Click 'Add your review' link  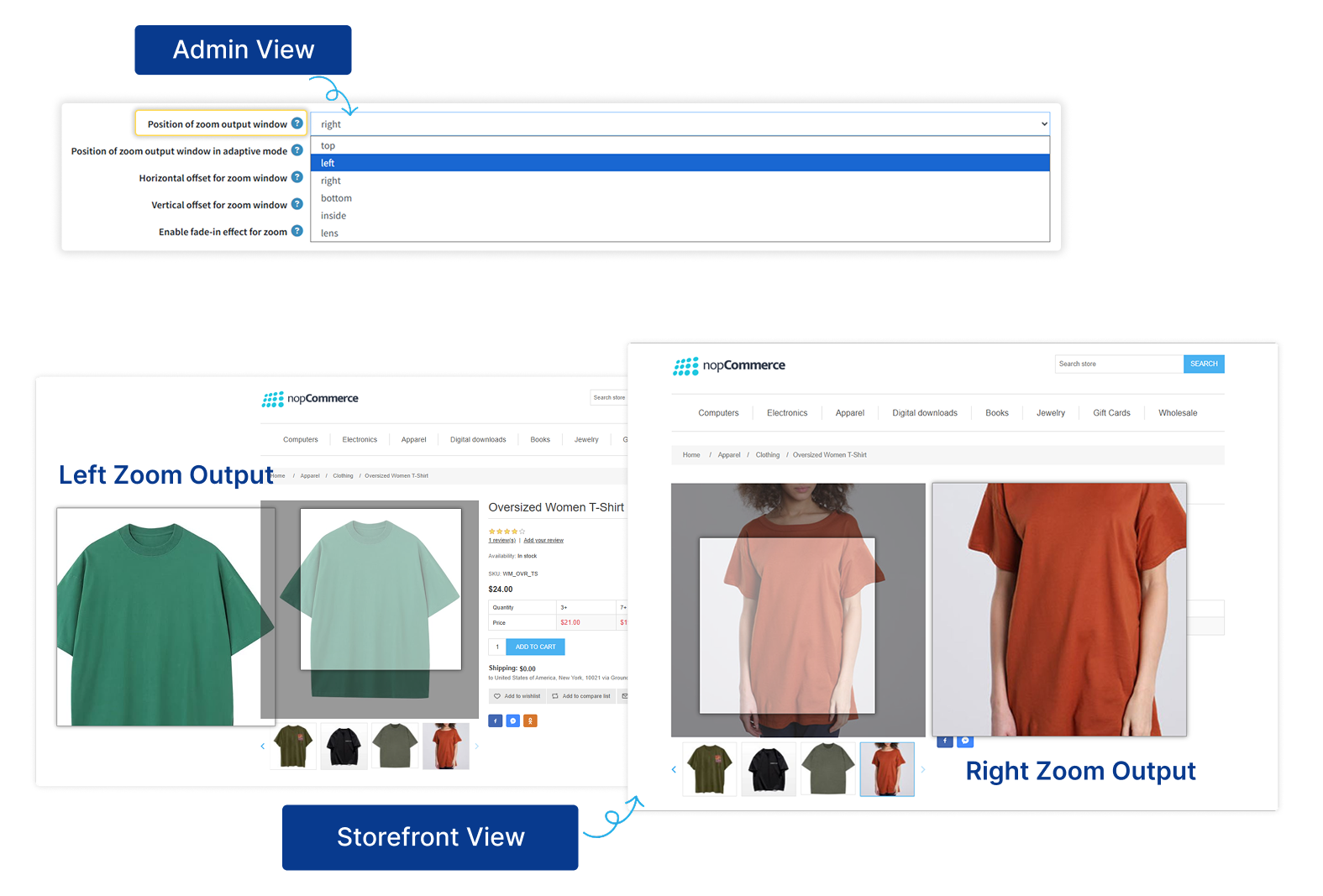click(x=543, y=541)
